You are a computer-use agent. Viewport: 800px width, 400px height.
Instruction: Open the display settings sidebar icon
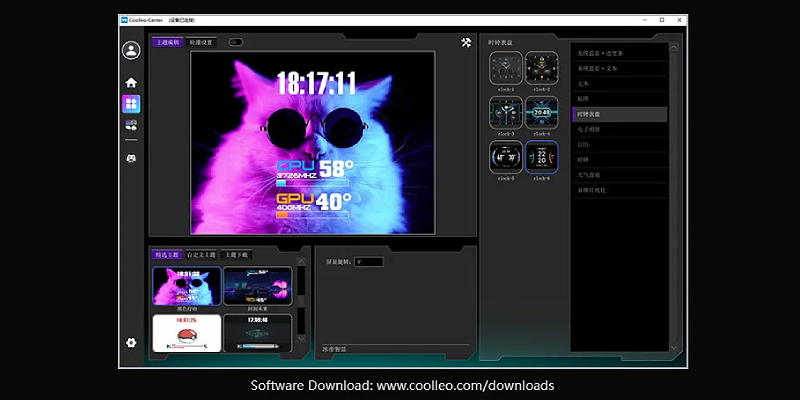point(131,126)
